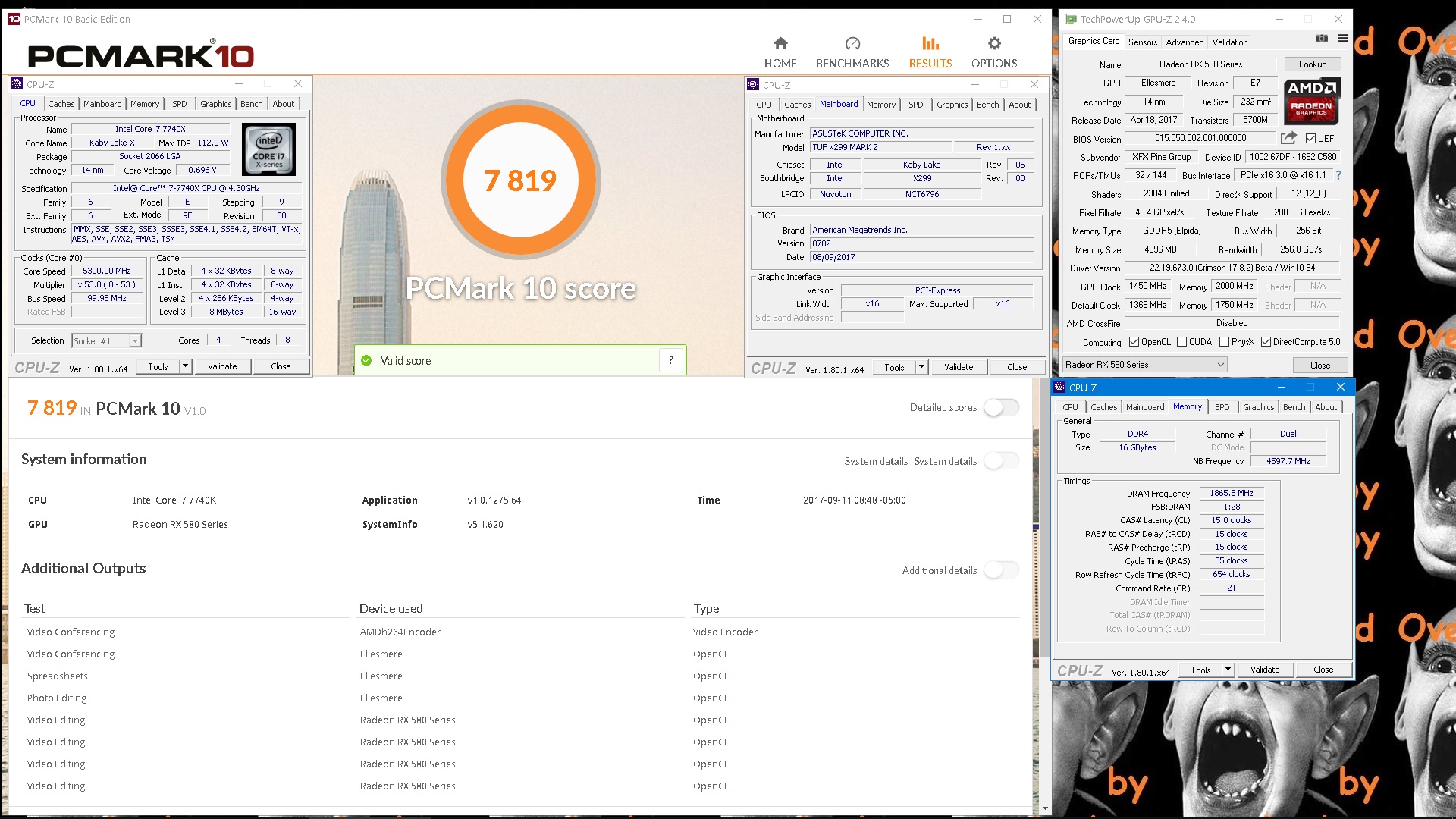Click the 7 819 score circle

[520, 180]
